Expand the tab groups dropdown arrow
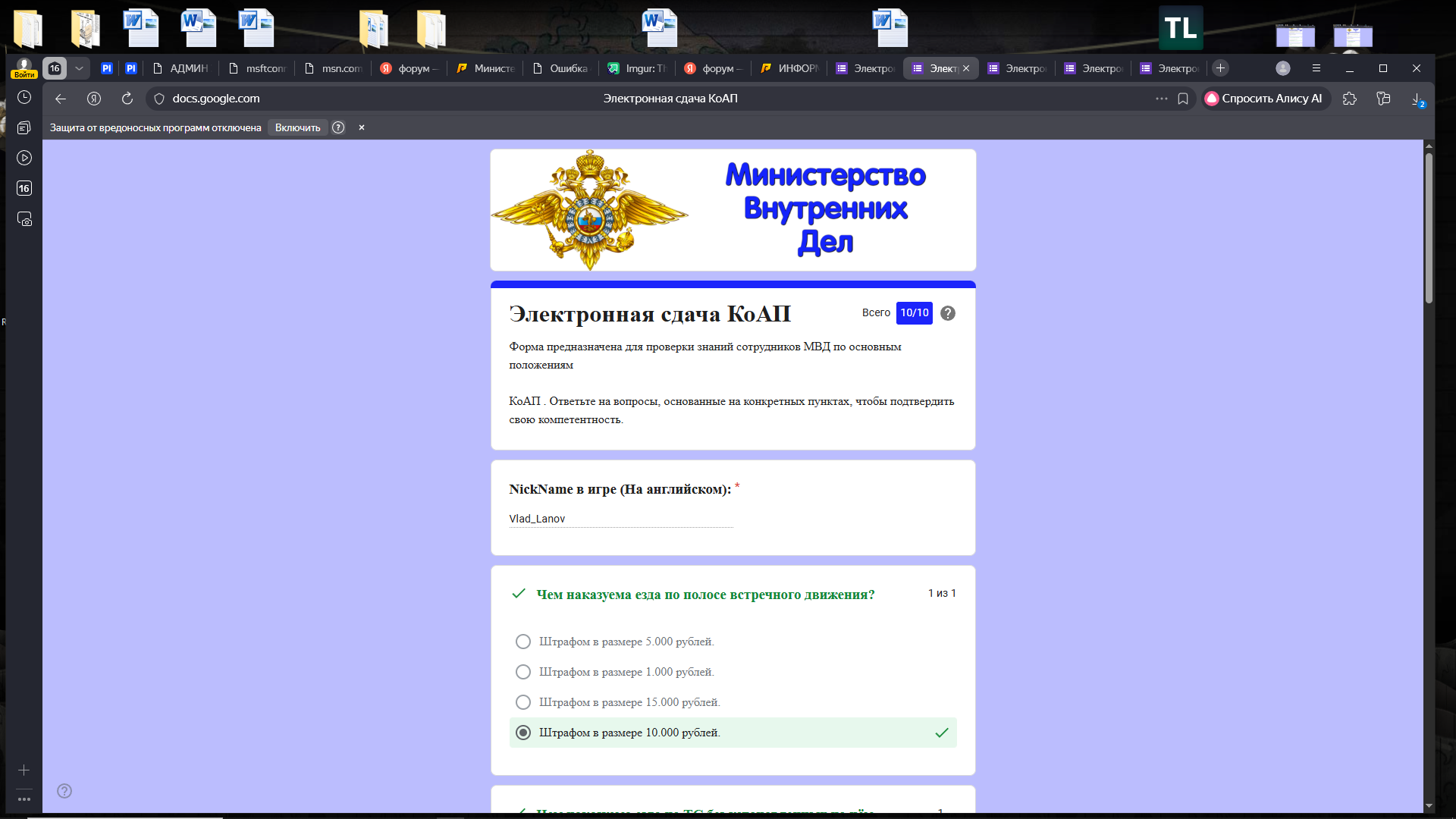Screen dimensions: 1456x819 79,68
